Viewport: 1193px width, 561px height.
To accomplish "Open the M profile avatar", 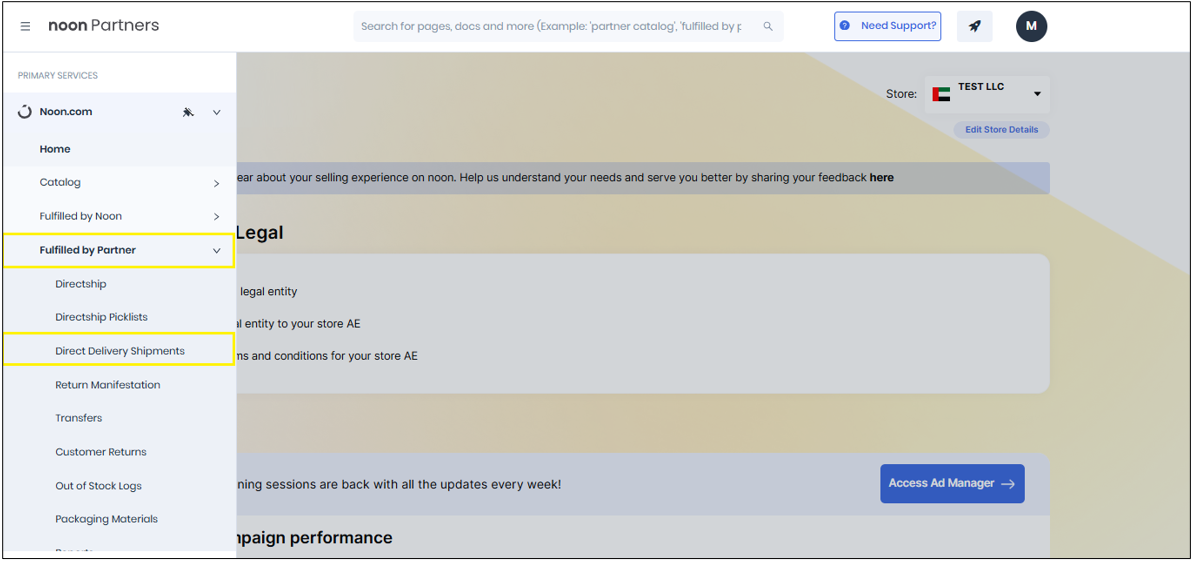I will tap(1031, 26).
